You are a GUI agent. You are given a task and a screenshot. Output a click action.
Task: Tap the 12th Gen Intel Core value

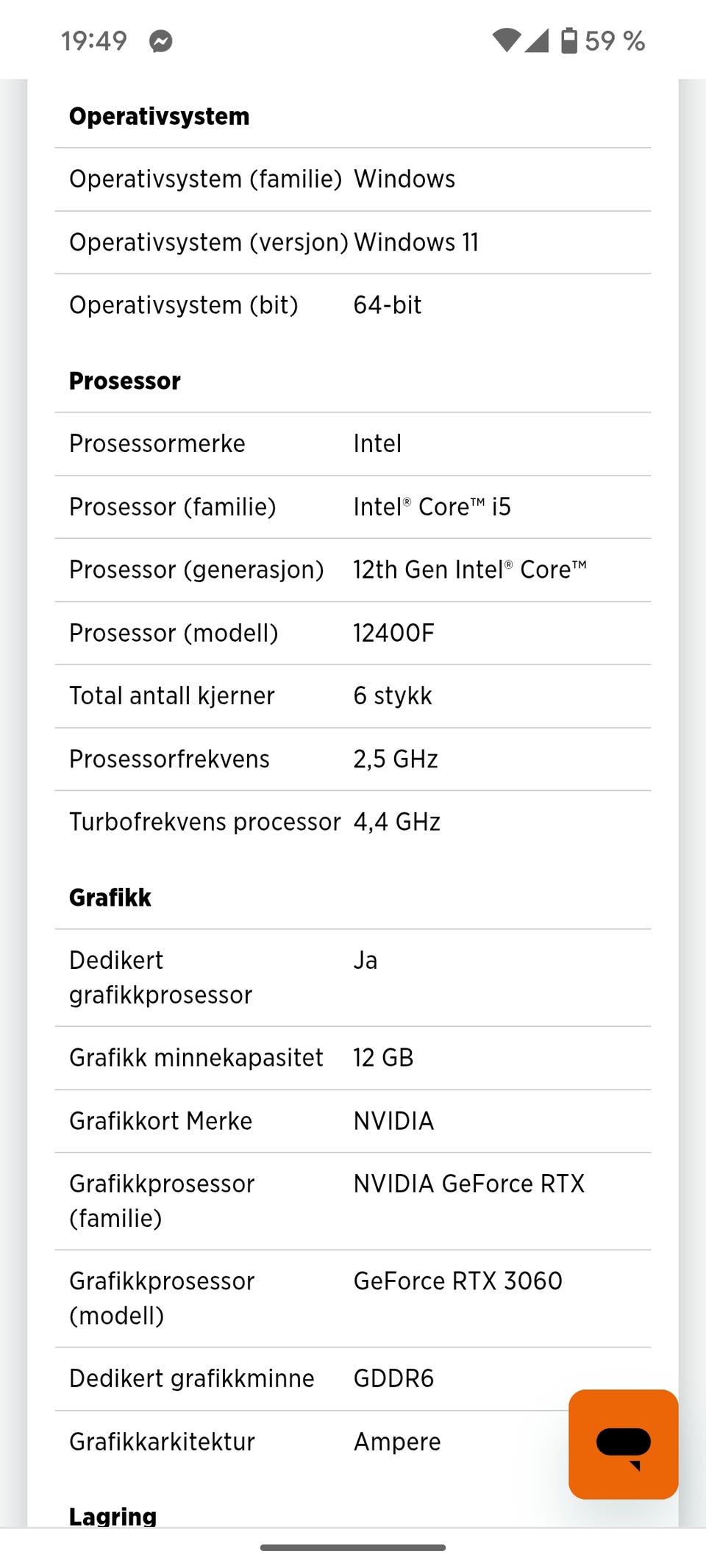469,570
